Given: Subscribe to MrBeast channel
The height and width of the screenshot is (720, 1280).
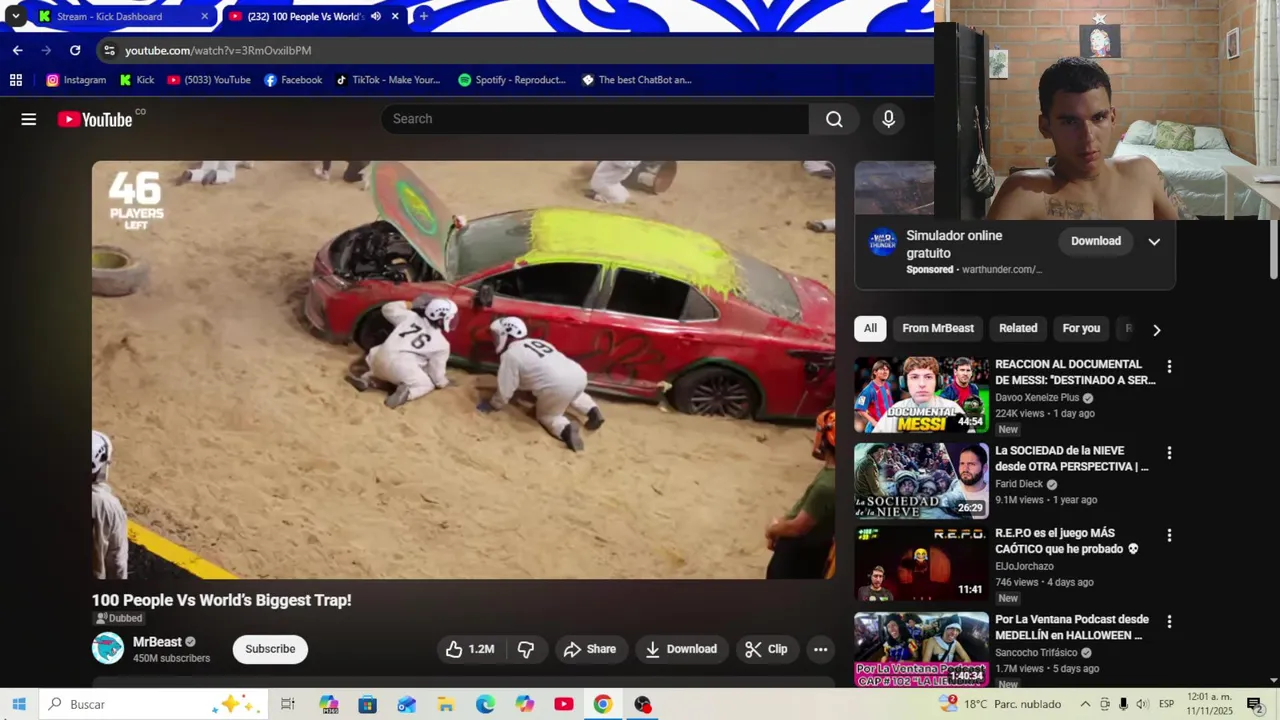Looking at the screenshot, I should 270,649.
